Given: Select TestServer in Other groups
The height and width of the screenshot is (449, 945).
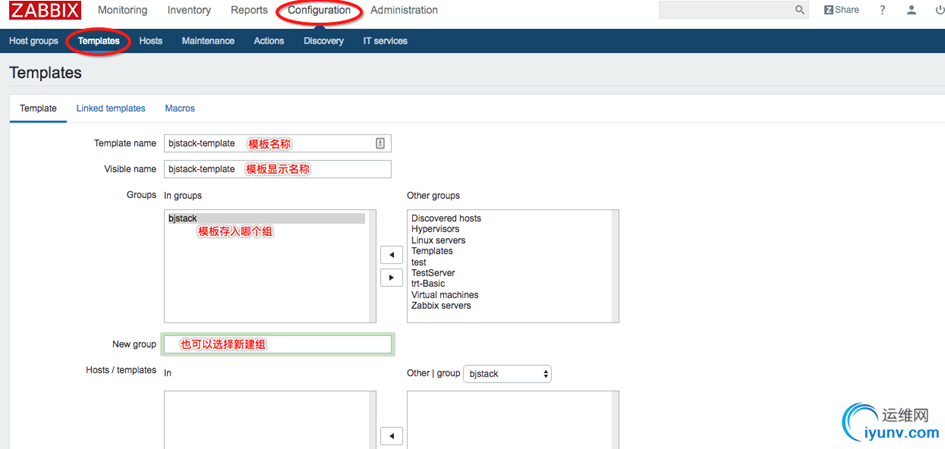Looking at the screenshot, I should [x=433, y=273].
